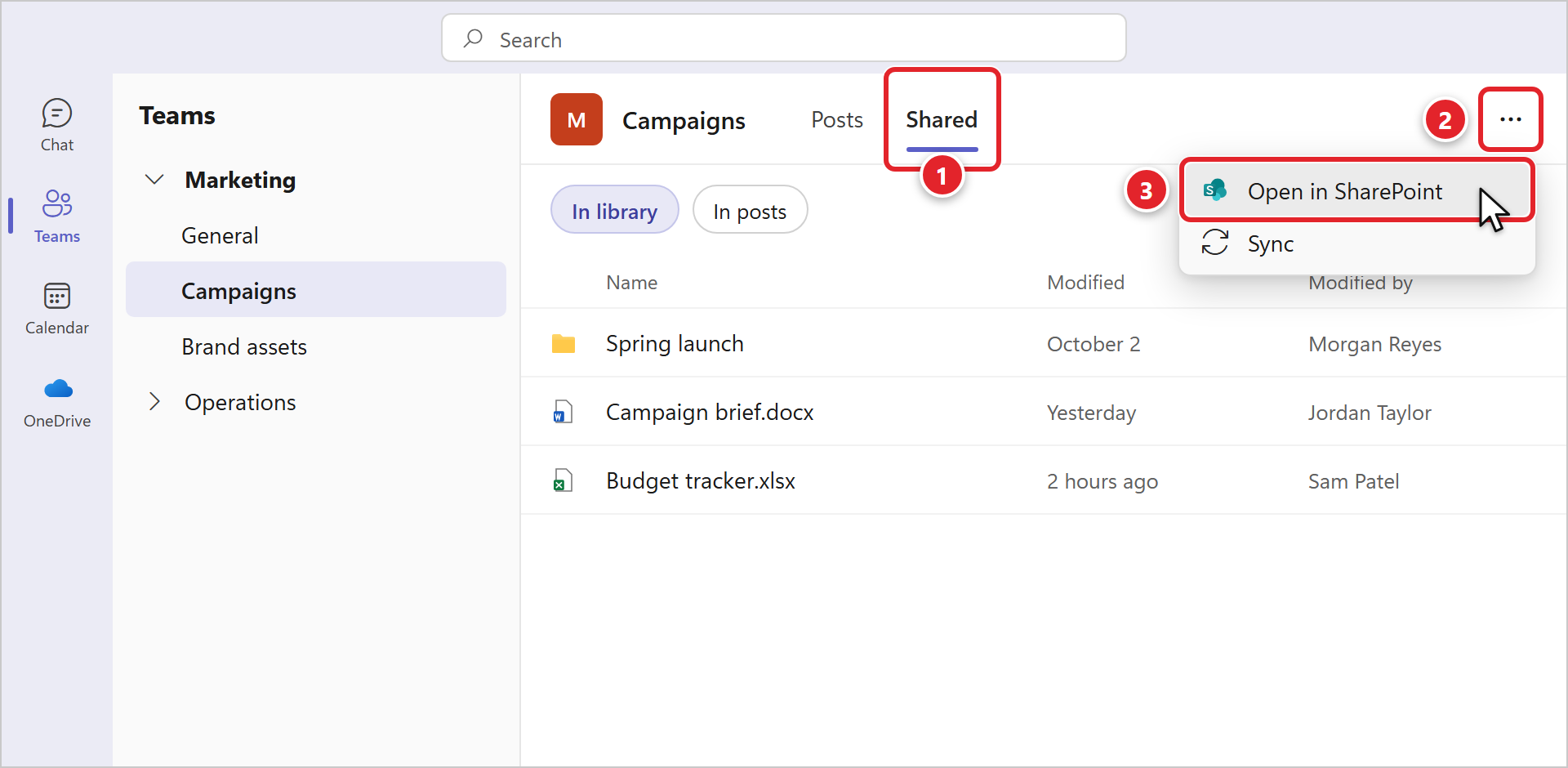This screenshot has height=768, width=1568.
Task: Click the '2 hours ago' modified cell
Action: (1102, 481)
